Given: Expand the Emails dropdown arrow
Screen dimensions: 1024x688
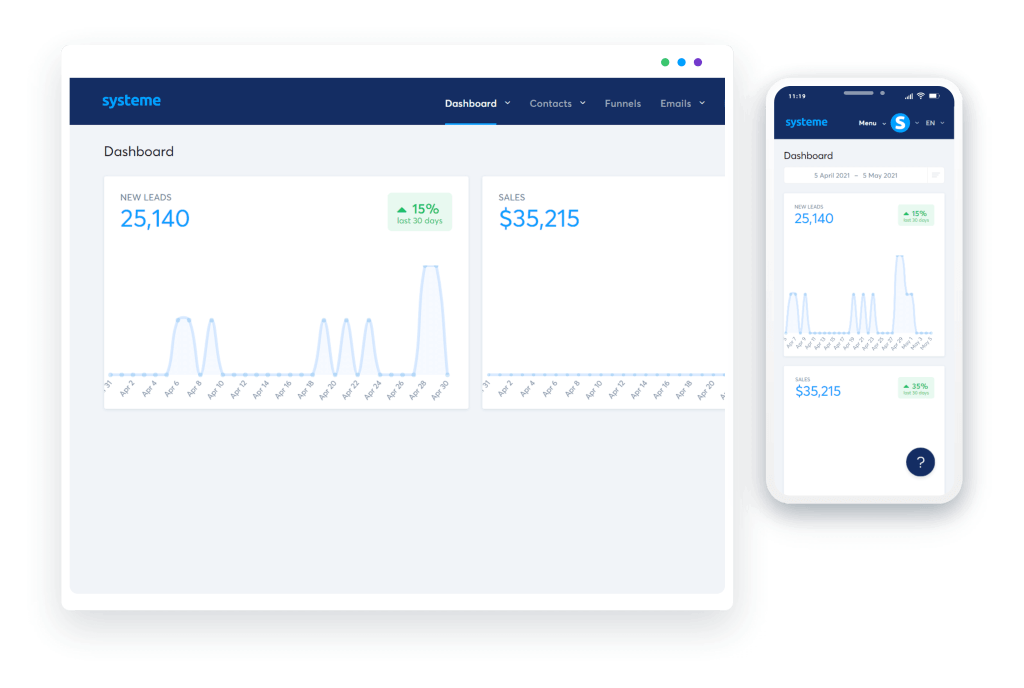Looking at the screenshot, I should point(702,103).
